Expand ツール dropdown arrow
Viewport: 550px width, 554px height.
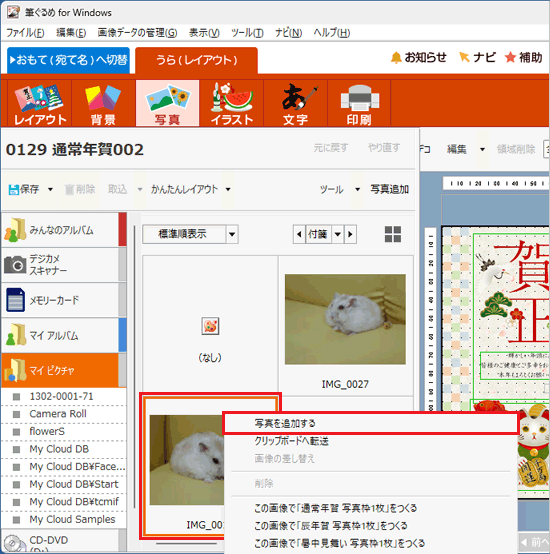[357, 189]
